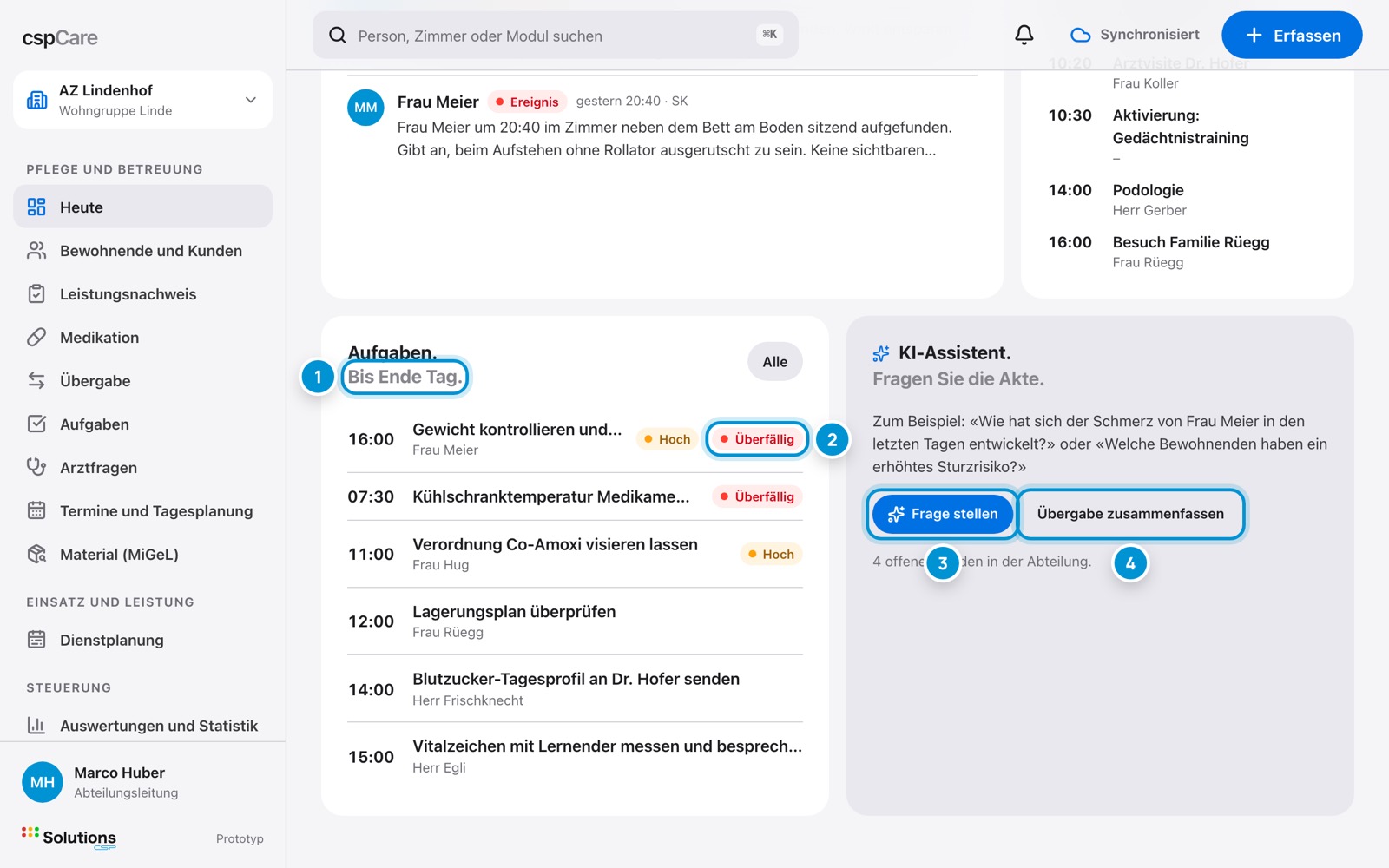Click the Material (MiGeL) package icon
The image size is (1389, 868).
click(x=36, y=554)
